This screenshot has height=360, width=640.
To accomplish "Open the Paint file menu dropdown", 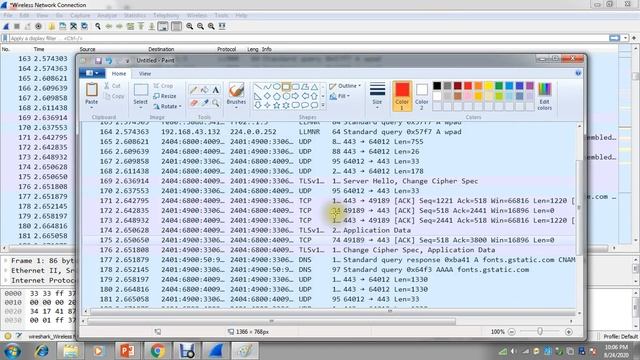I will pyautogui.click(x=92, y=73).
